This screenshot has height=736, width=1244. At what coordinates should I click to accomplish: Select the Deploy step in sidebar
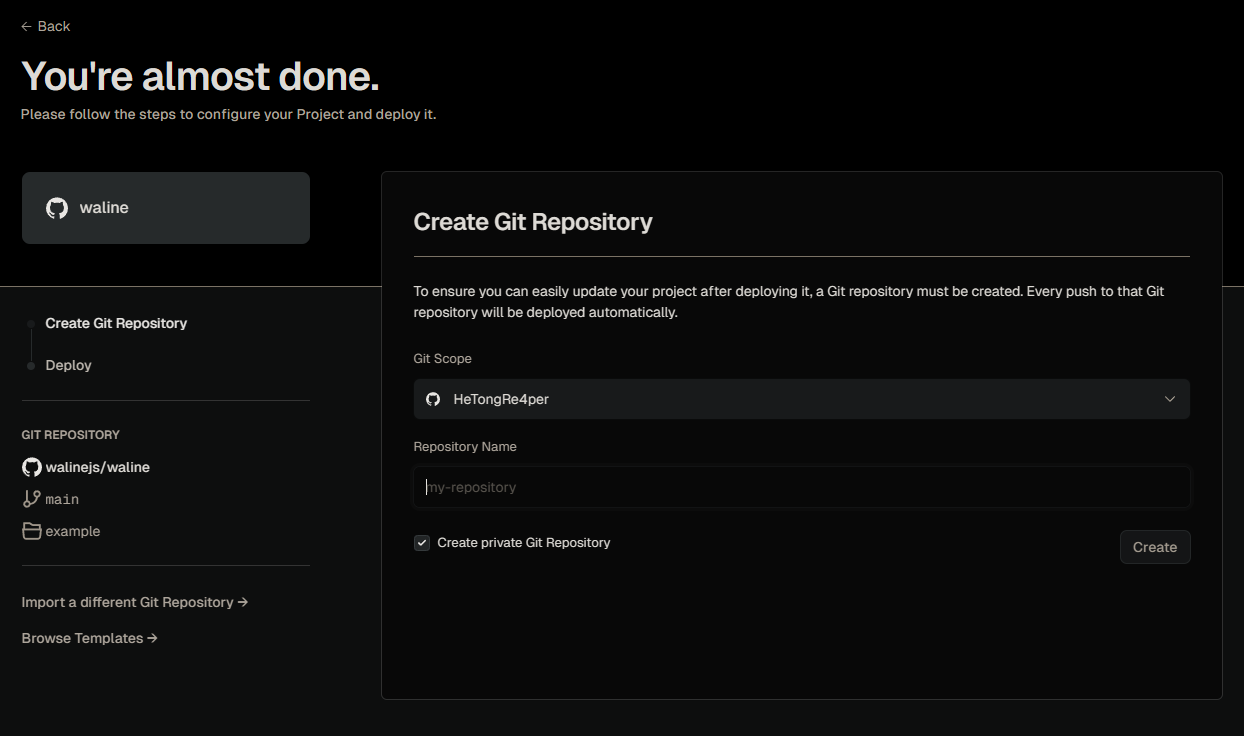coord(68,366)
